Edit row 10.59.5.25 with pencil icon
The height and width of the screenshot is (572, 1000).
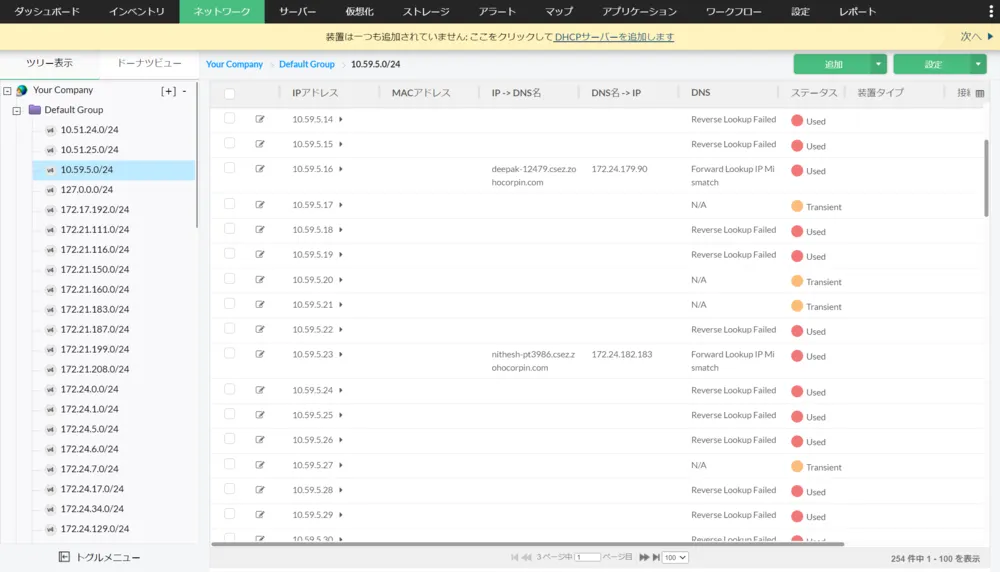click(260, 414)
